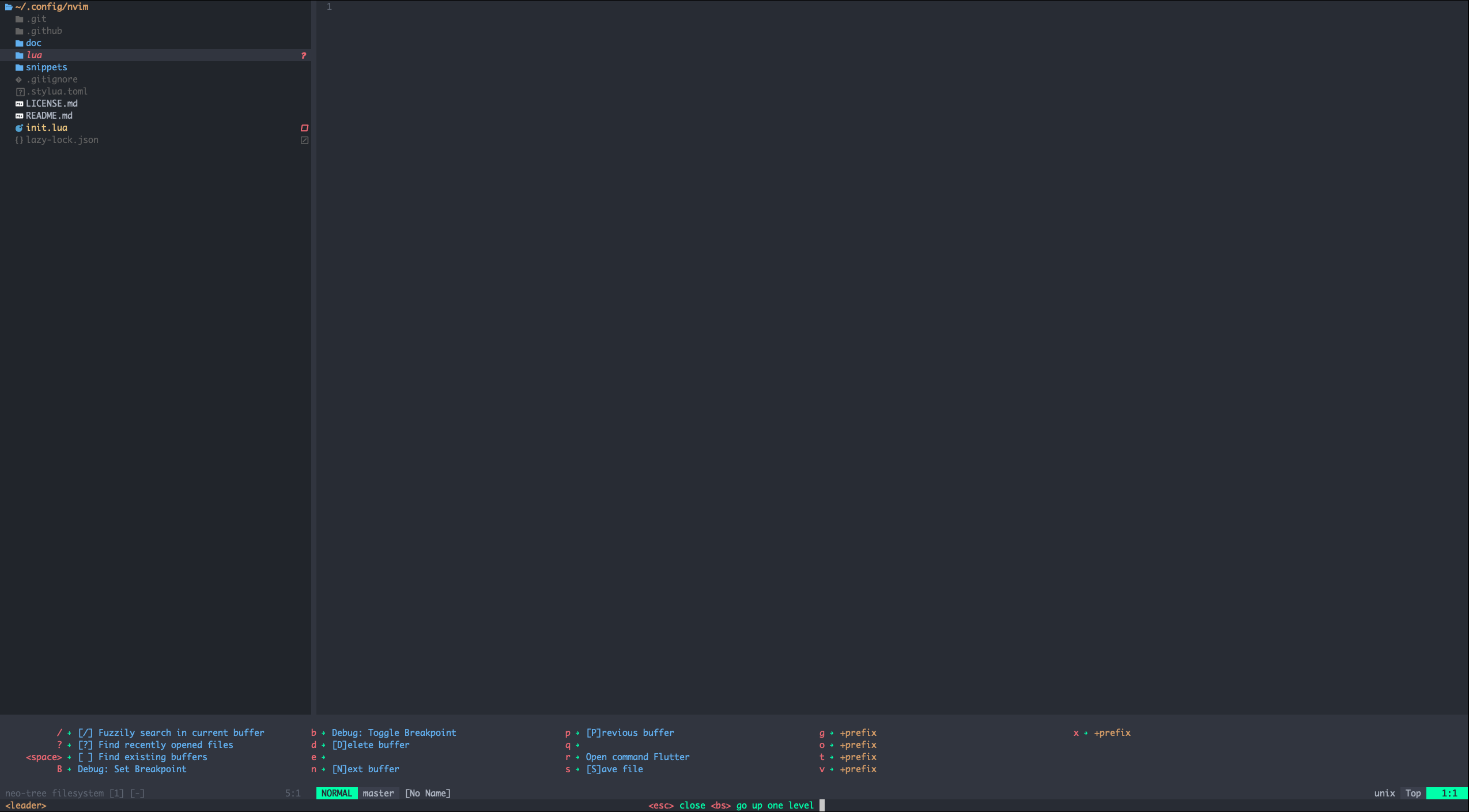Screen dimensions: 1469x812
Task: Click the untracked question mark beside lua
Action: point(304,55)
